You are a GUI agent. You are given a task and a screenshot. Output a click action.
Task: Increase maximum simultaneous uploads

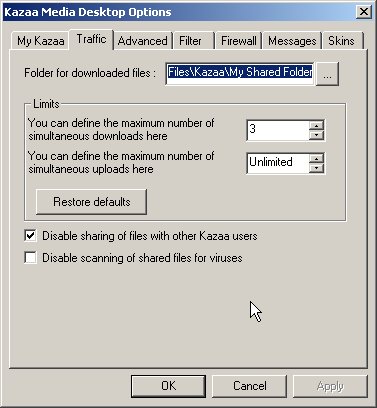coord(316,158)
